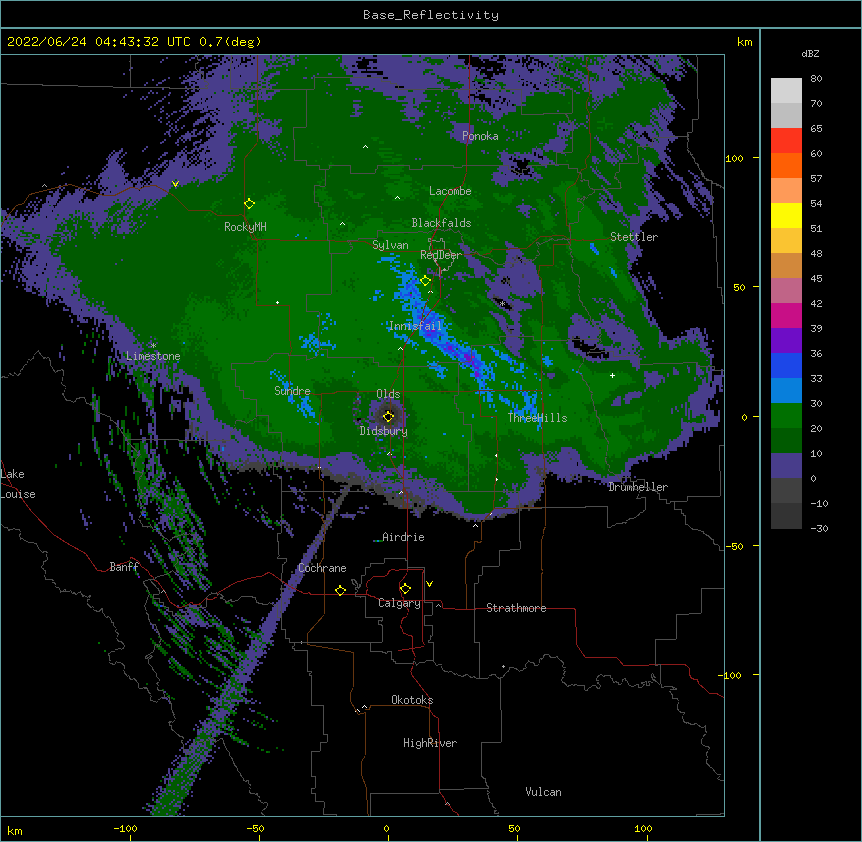
Task: Click the Sundre town label
Action: pos(292,391)
